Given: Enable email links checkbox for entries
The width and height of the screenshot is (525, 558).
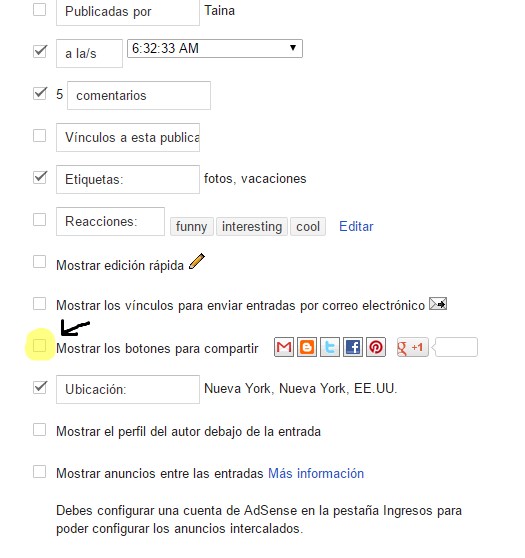Looking at the screenshot, I should tap(40, 304).
